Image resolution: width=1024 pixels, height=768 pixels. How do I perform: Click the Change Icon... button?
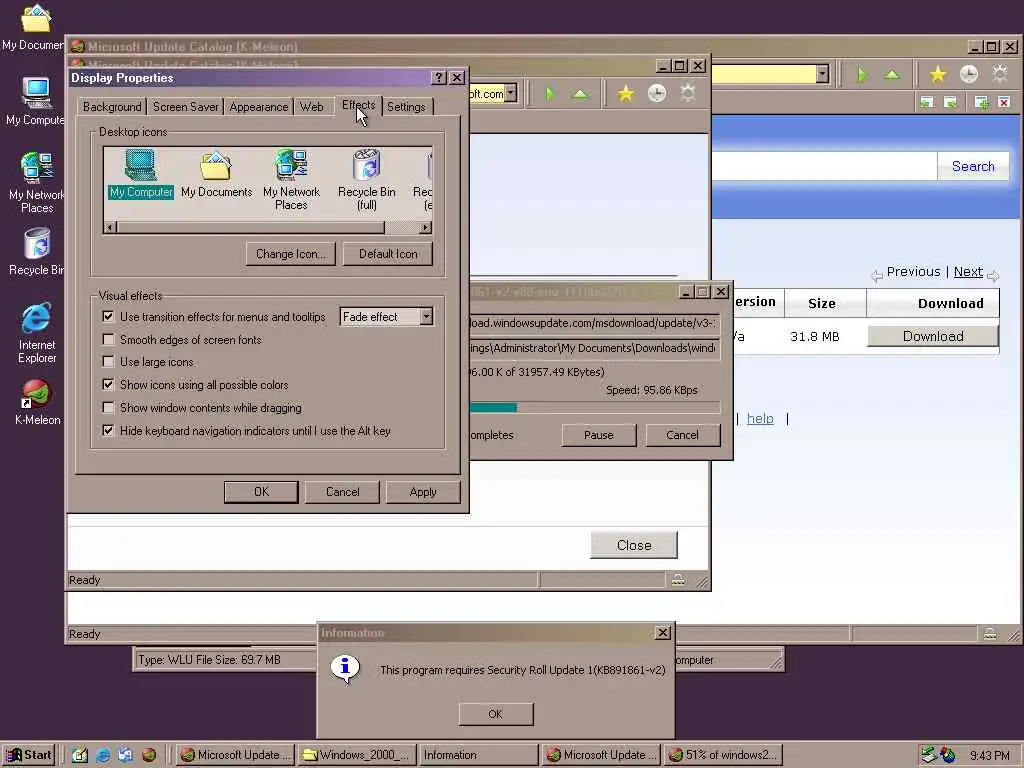[x=291, y=254]
